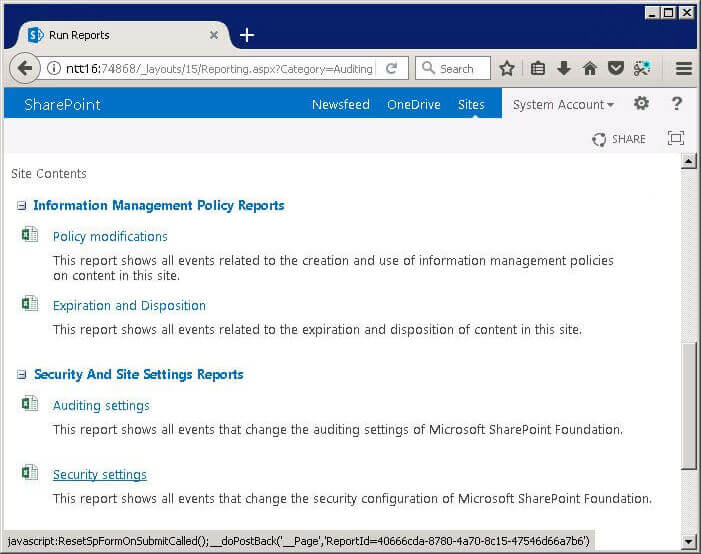Click the Site Contents breadcrumb
Image resolution: width=701 pixels, height=554 pixels.
tap(49, 173)
